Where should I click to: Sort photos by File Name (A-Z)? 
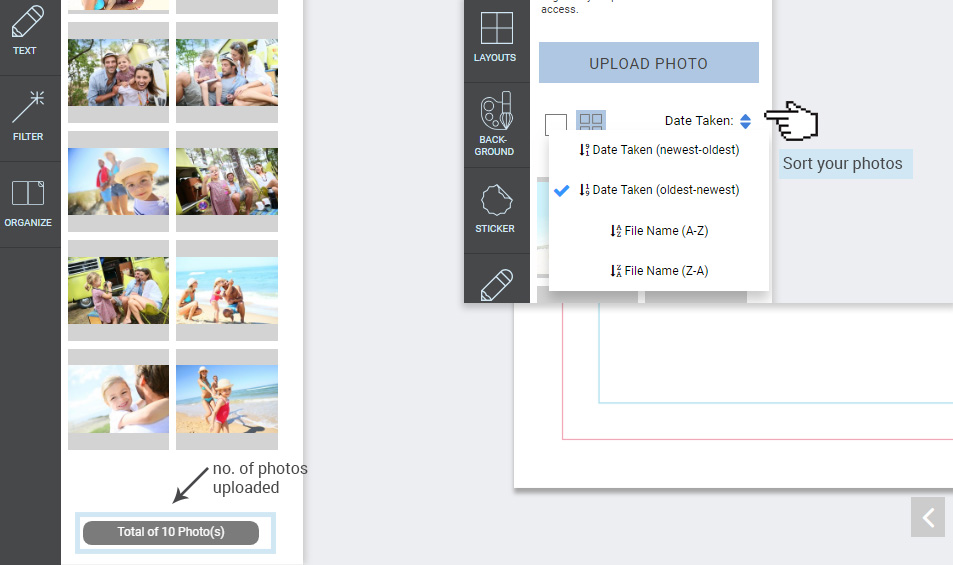pos(659,231)
